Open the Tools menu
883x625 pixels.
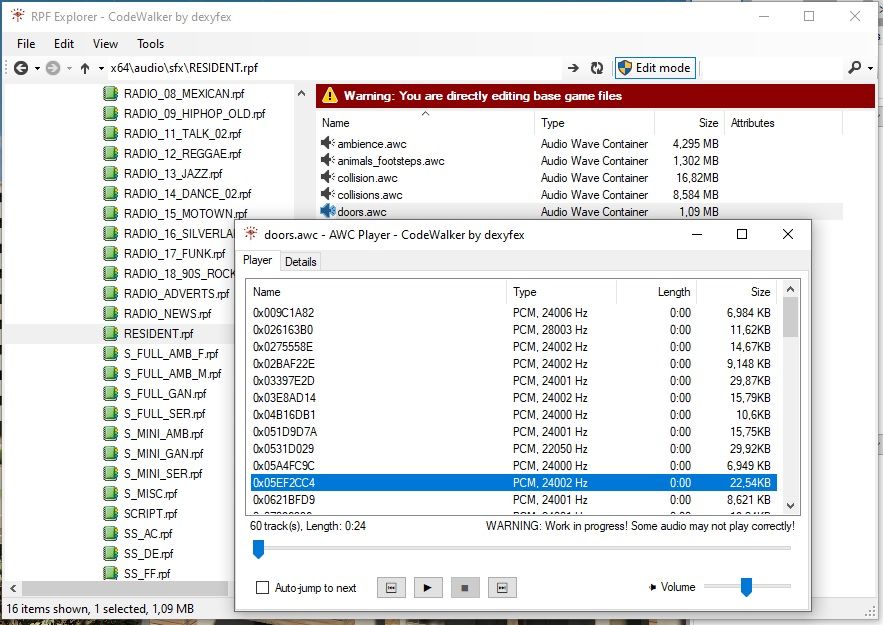coord(150,44)
